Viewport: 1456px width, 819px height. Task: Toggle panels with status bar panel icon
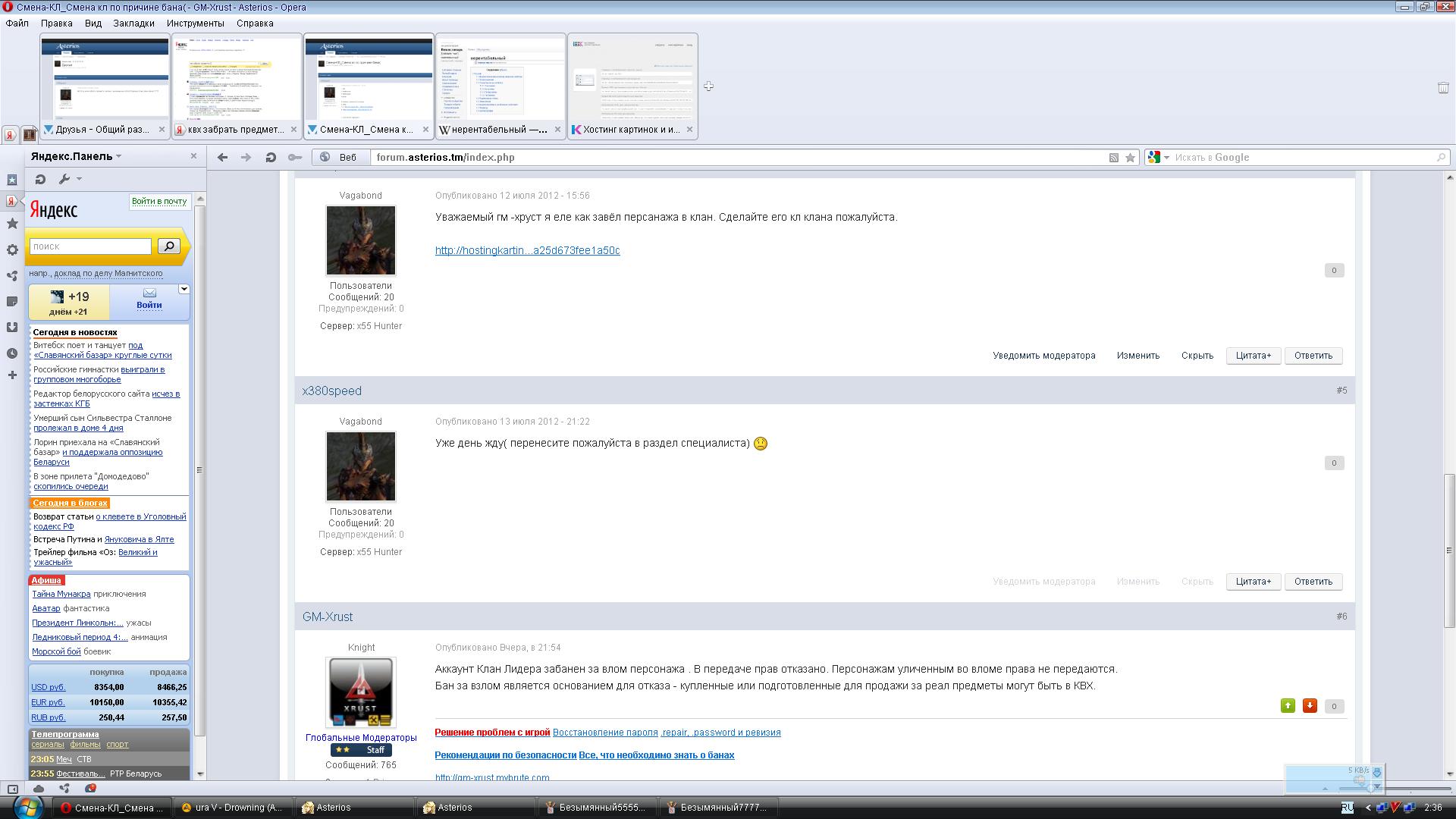click(13, 789)
